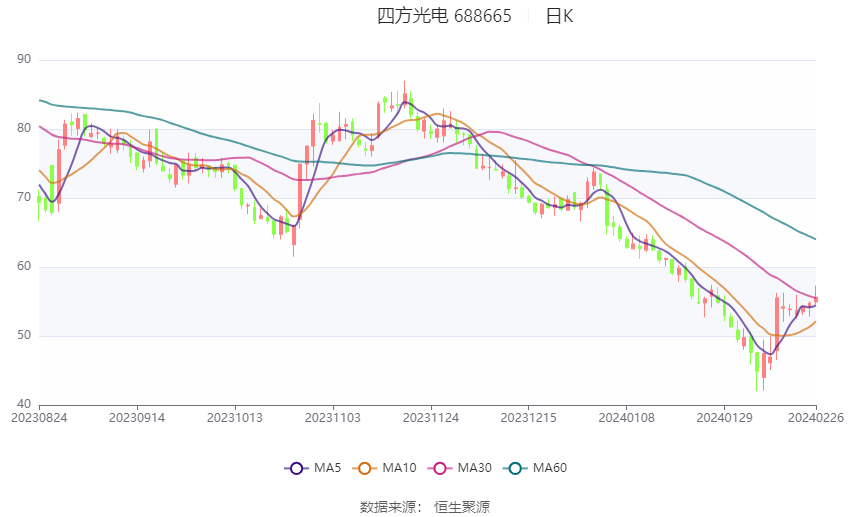Click the 90 y-axis value label

coord(24,59)
